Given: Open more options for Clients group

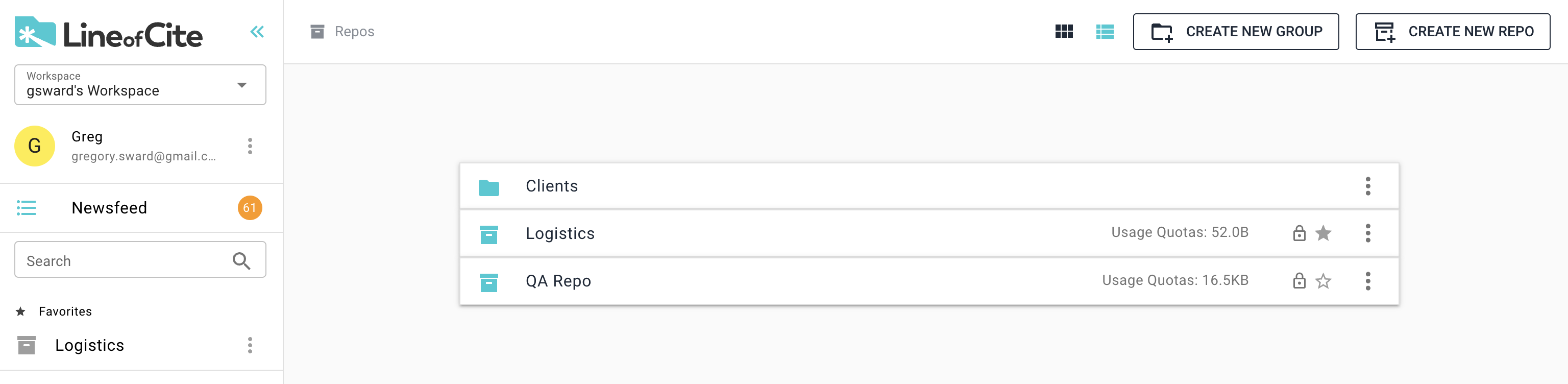Looking at the screenshot, I should coord(1368,186).
